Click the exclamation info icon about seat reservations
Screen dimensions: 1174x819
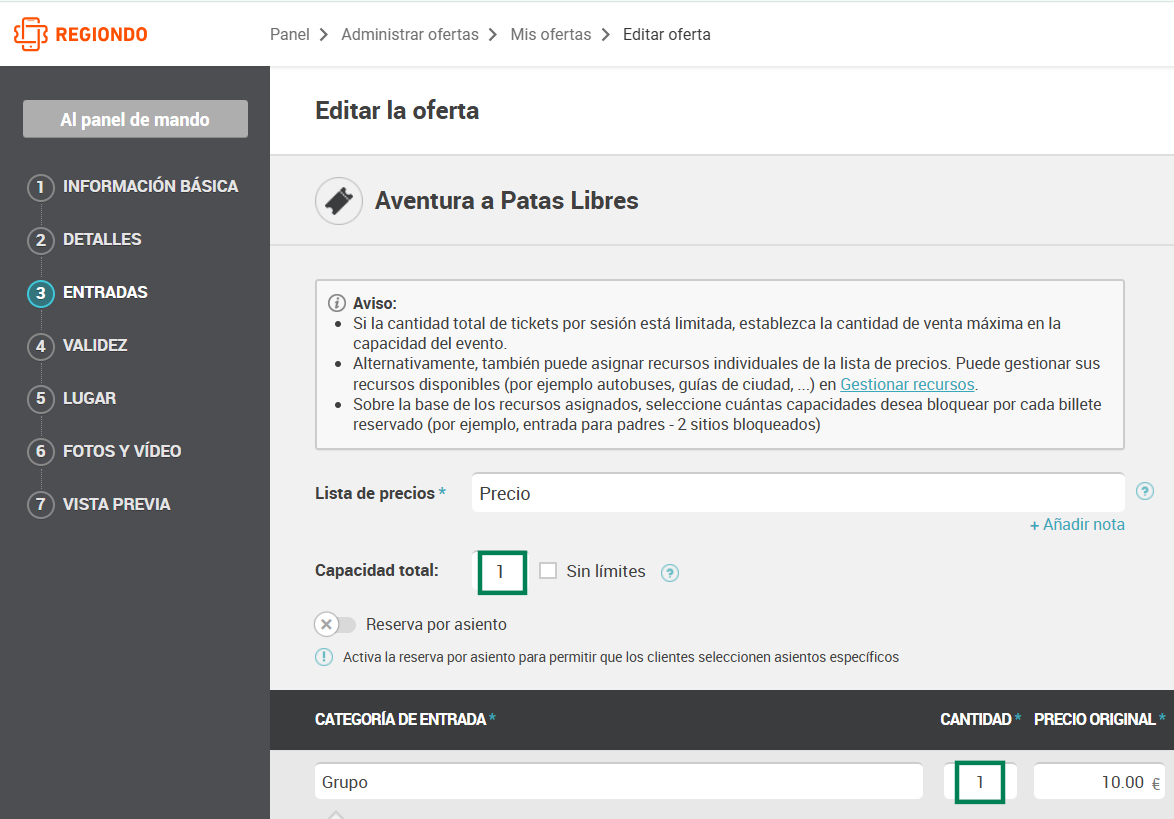tap(323, 657)
